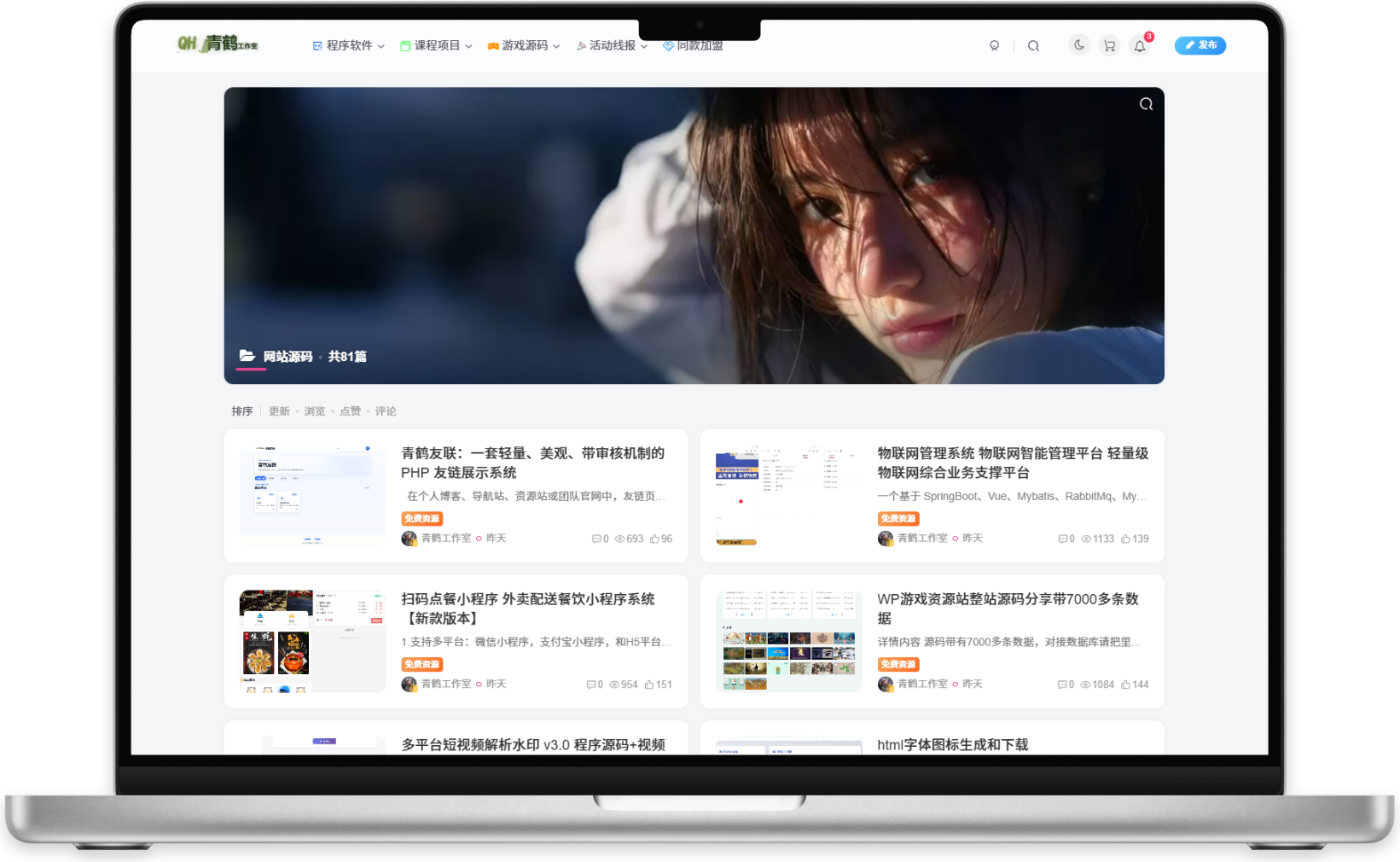Toggle dark mode moon icon
Image resolution: width=1400 pixels, height=862 pixels.
[1079, 45]
